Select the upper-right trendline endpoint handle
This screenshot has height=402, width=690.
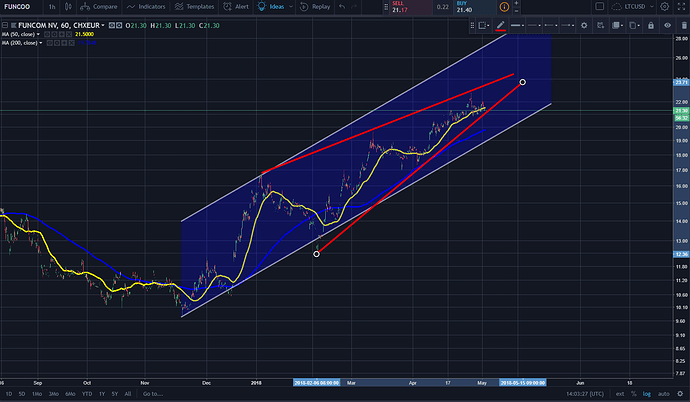coord(522,82)
